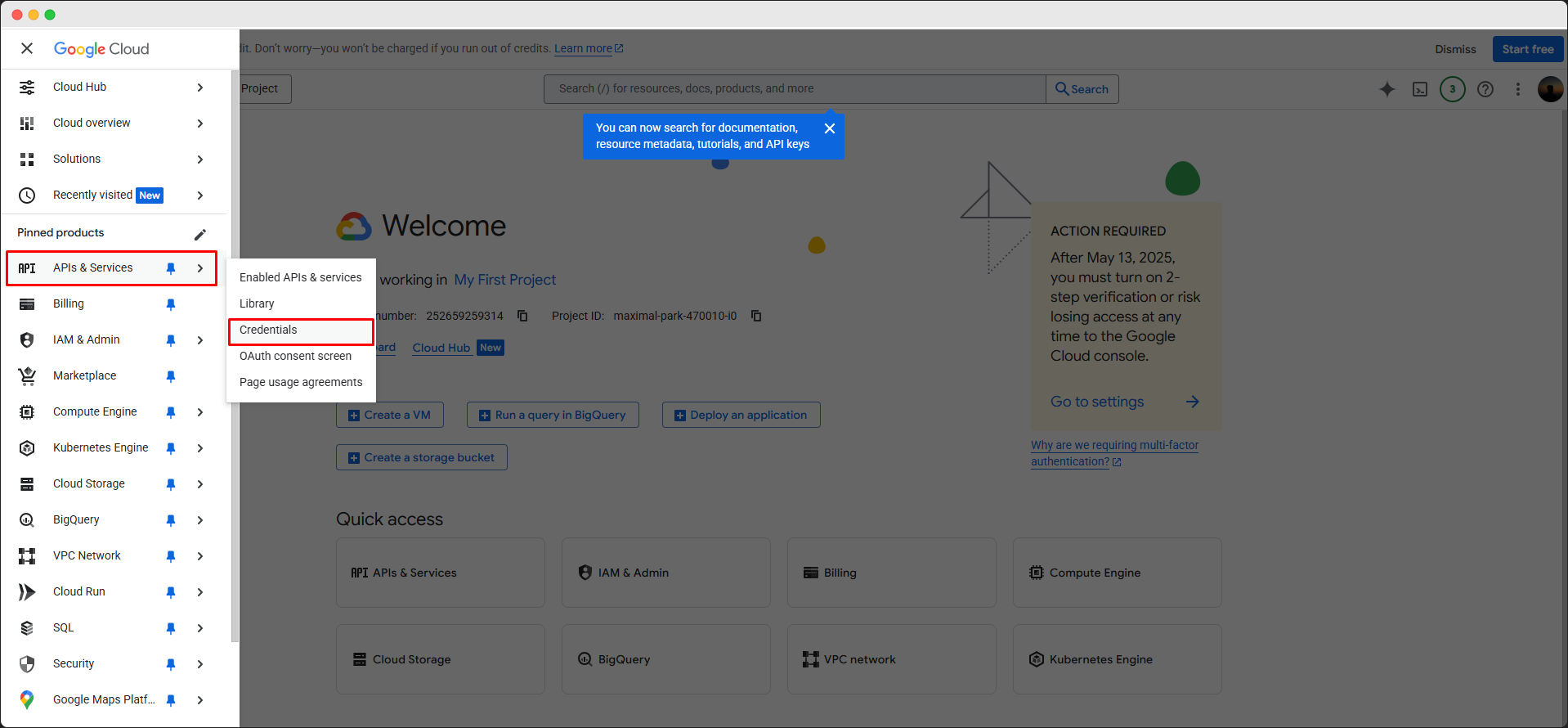Expand the Recently visited submenu arrow
Screen dimensions: 1568x728
(200, 195)
